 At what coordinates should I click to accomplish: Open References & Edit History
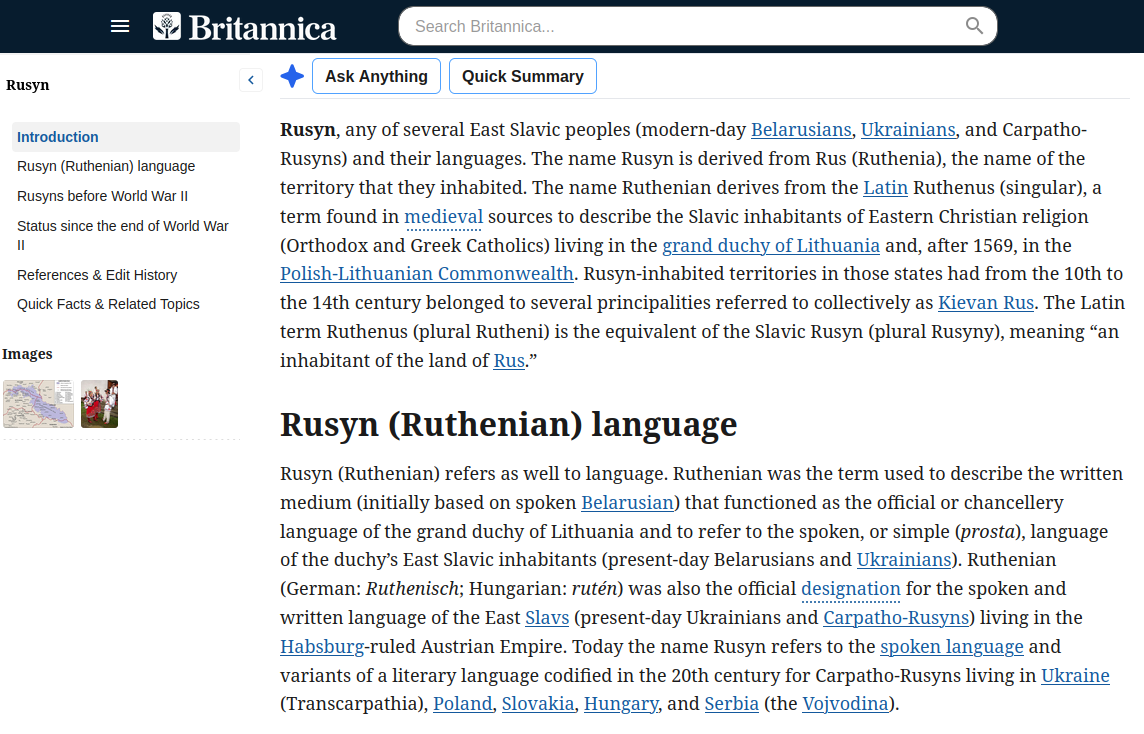(x=97, y=275)
